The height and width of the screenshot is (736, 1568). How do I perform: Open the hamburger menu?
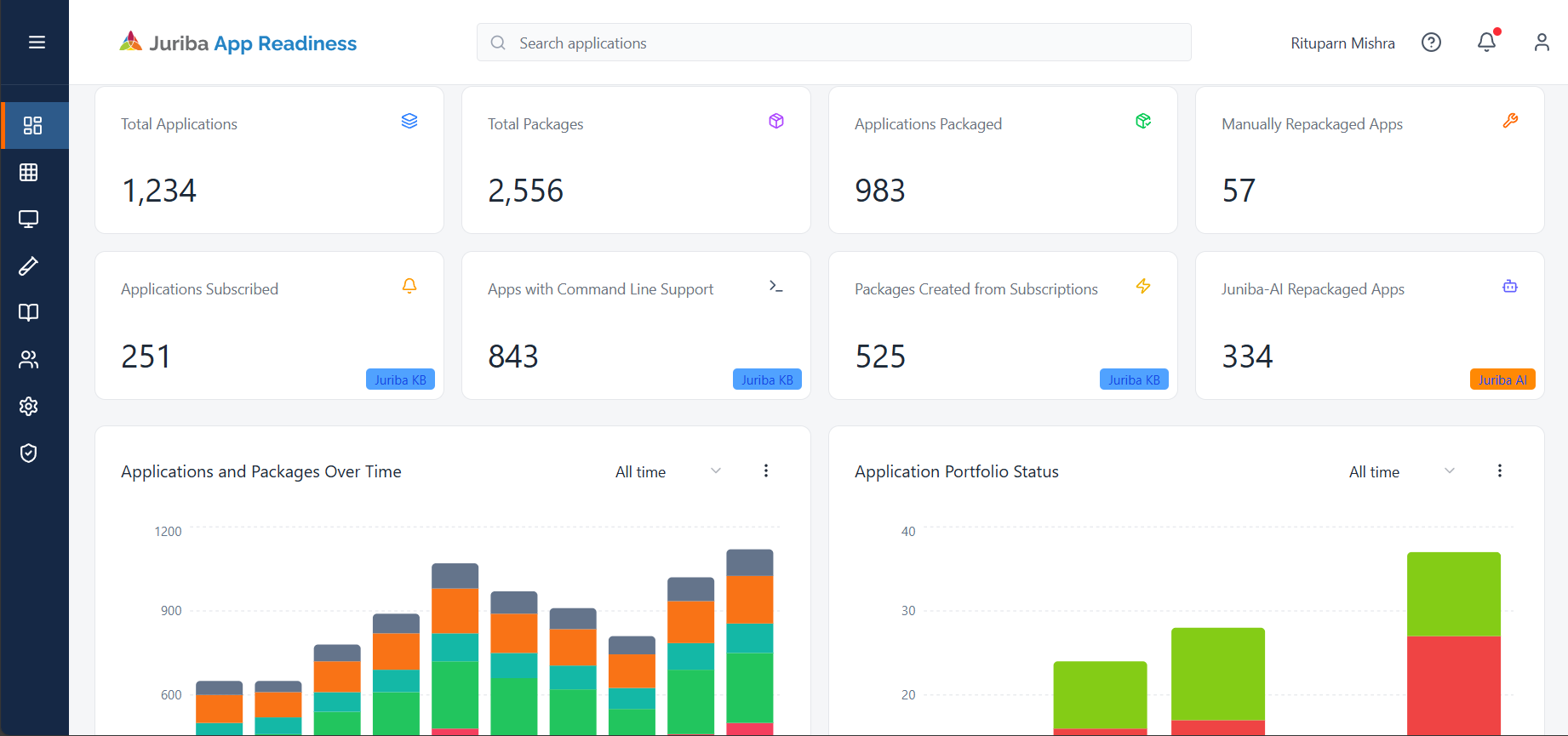point(37,43)
